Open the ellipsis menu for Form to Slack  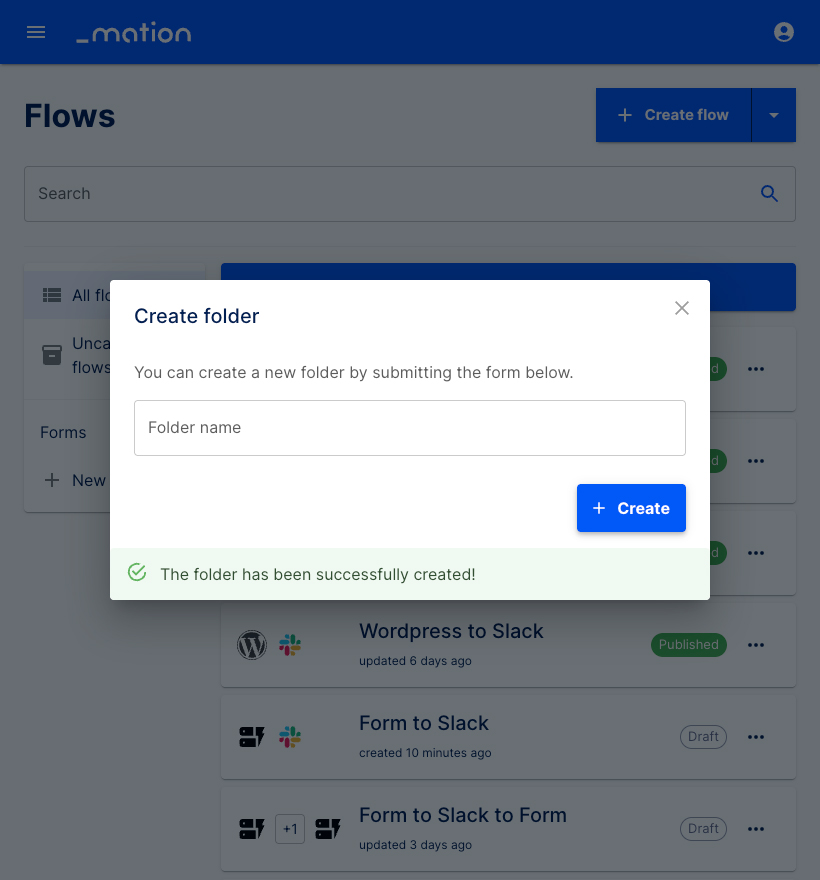[756, 737]
